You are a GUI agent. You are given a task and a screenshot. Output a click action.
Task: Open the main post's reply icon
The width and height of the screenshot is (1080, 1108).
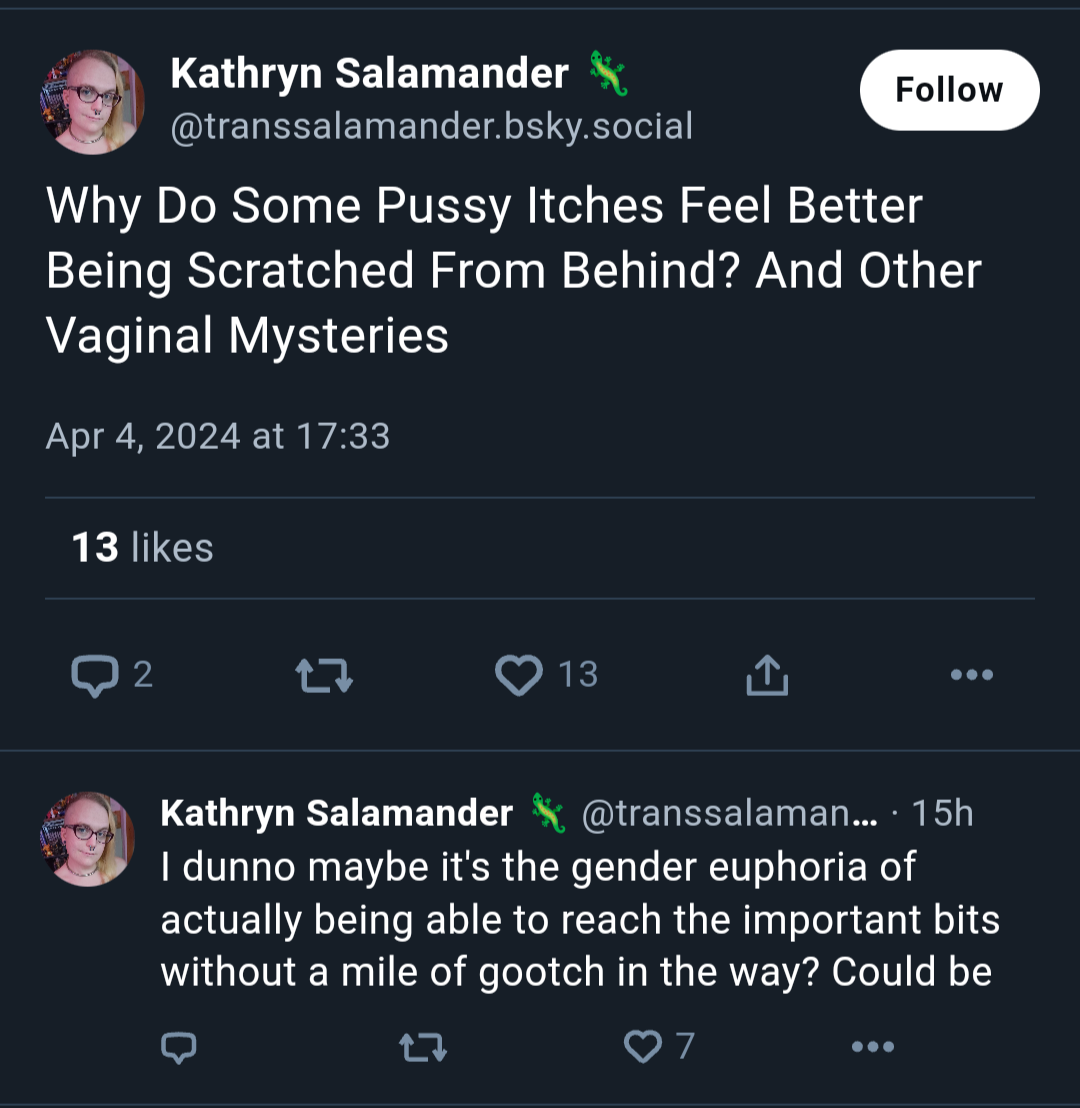[x=95, y=676]
